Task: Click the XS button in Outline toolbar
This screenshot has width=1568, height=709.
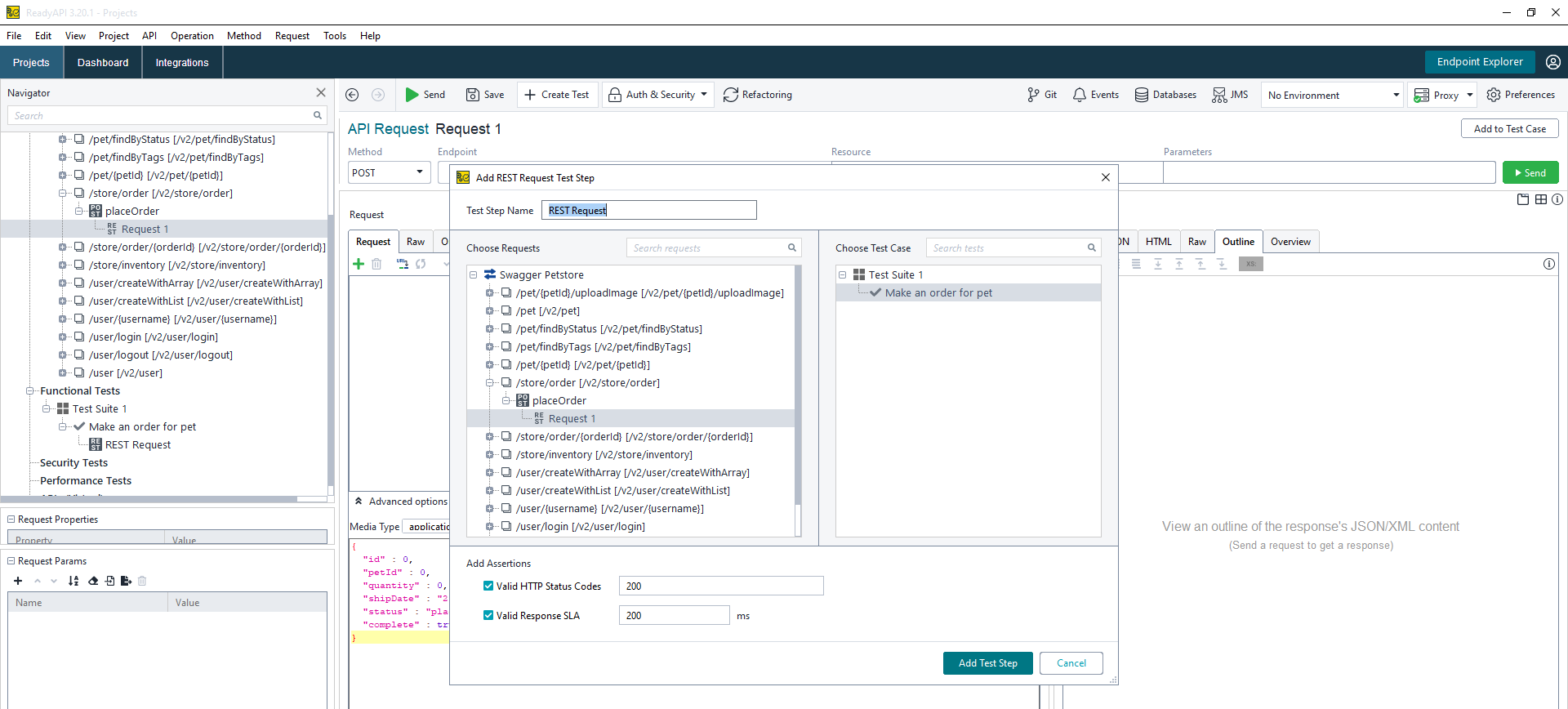Action: coord(1250,264)
